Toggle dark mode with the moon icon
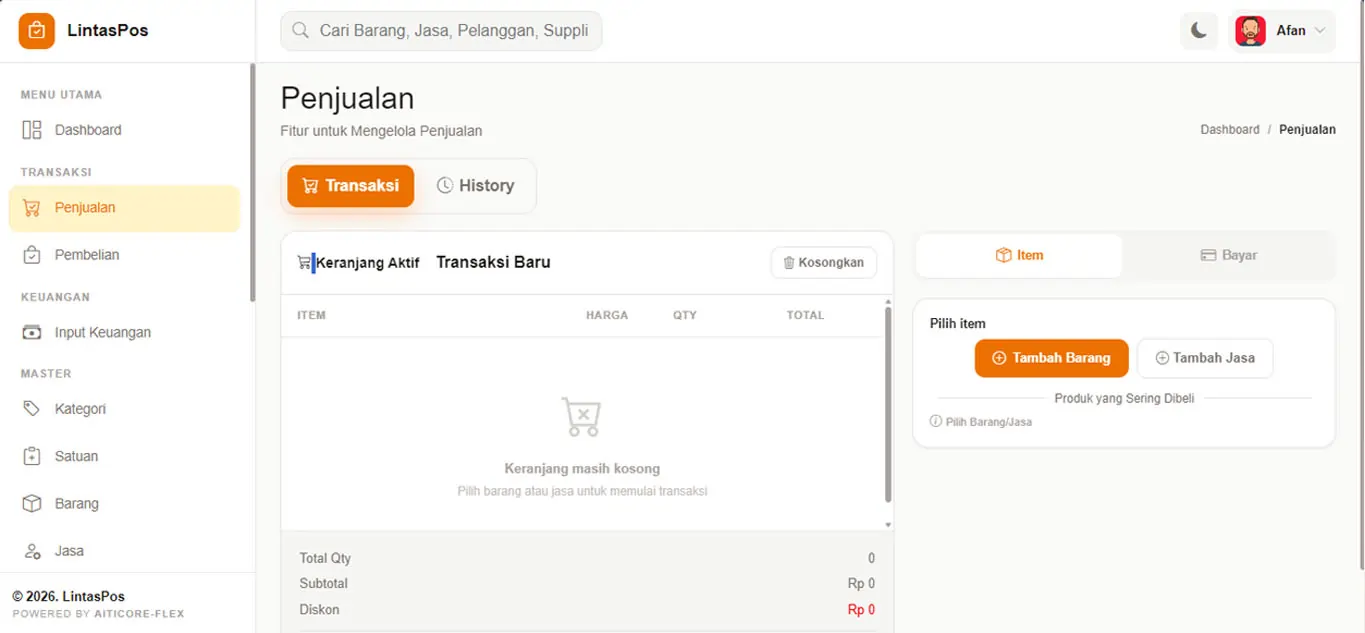1365x633 pixels. coord(1198,31)
